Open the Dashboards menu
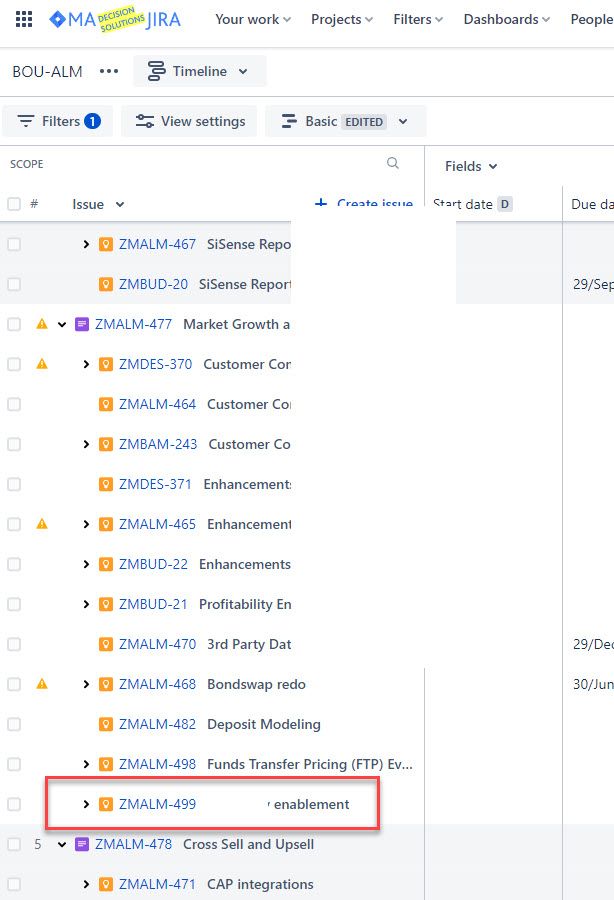Viewport: 614px width, 900px height. (507, 20)
